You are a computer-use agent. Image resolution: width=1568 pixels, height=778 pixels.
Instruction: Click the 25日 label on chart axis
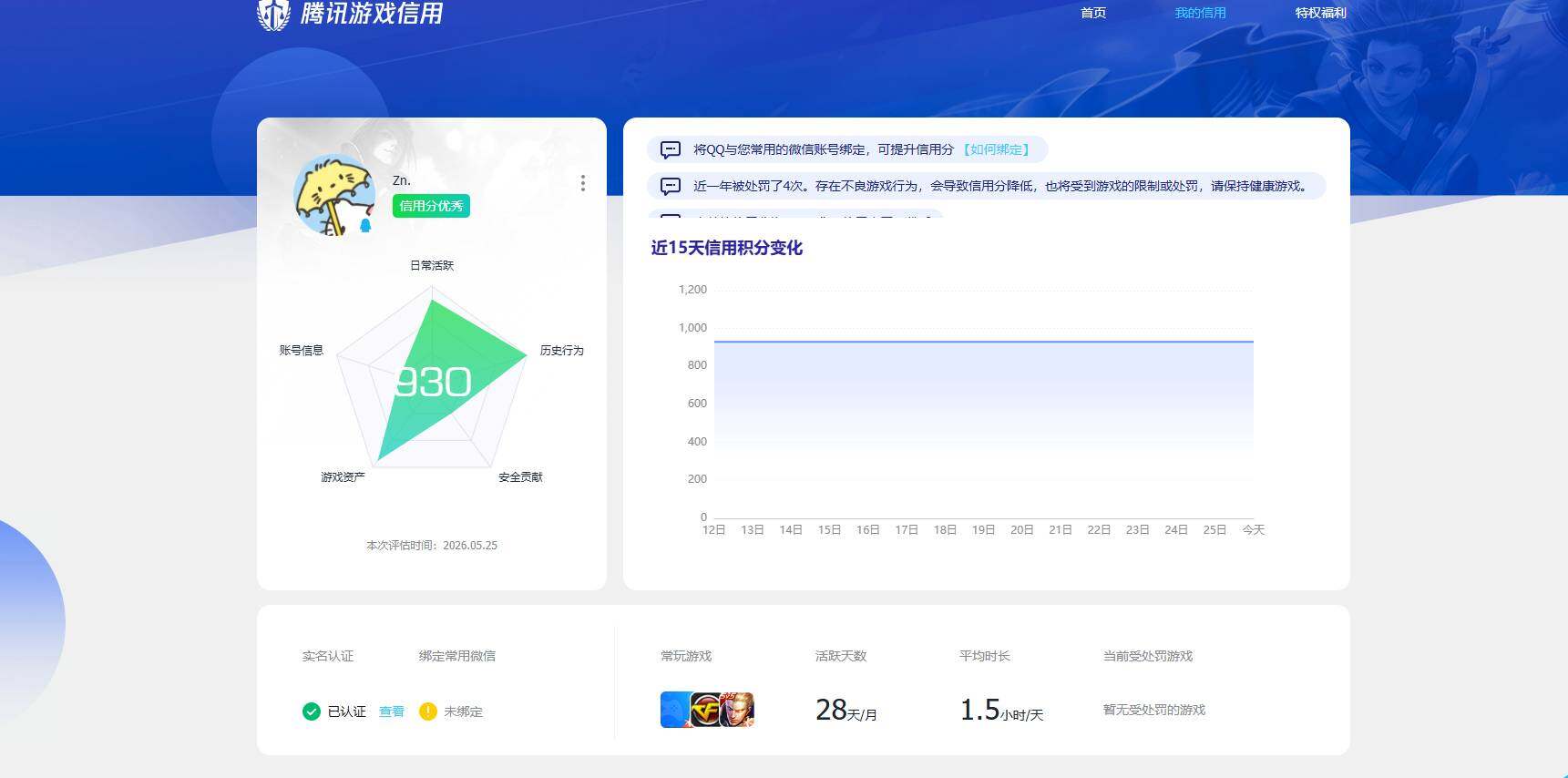click(1214, 530)
